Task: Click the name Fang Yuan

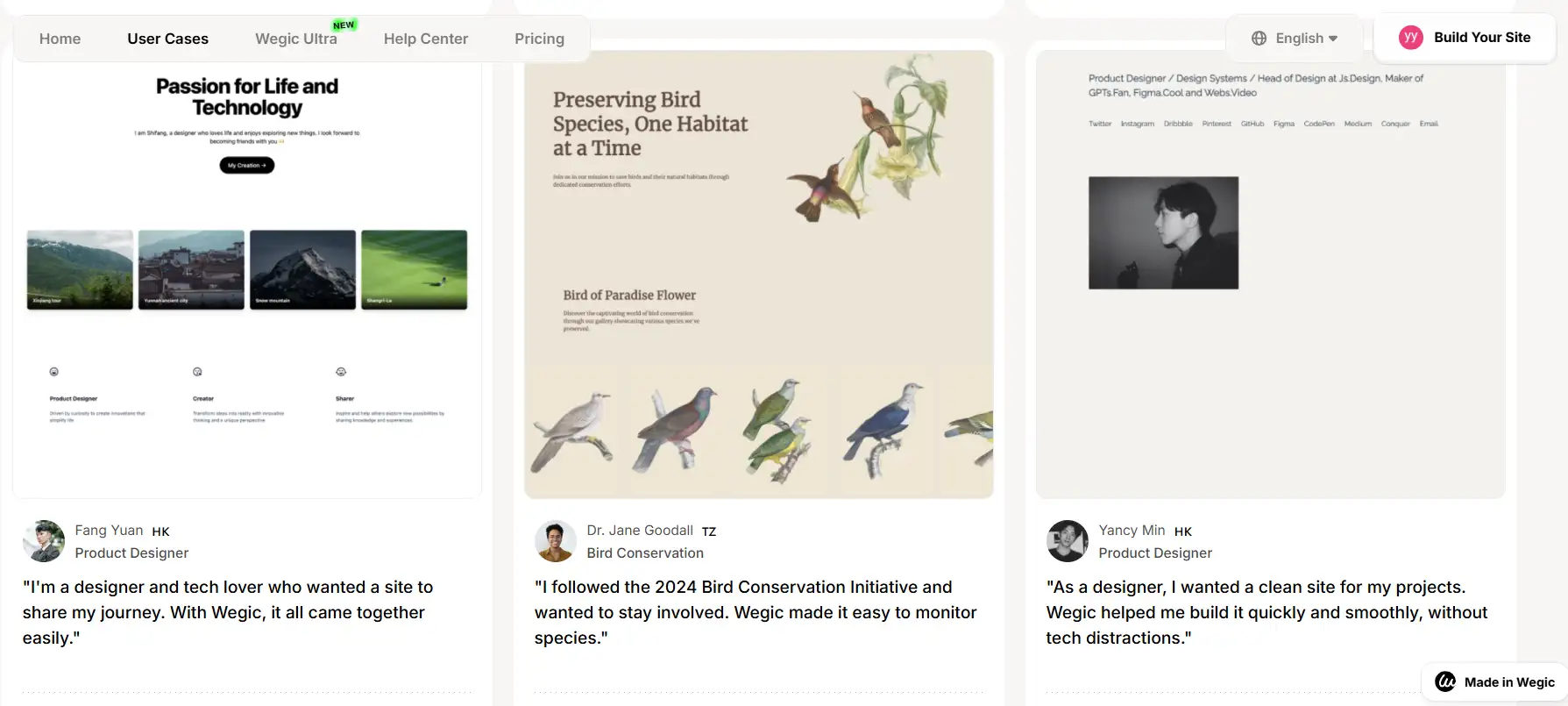Action: click(109, 530)
